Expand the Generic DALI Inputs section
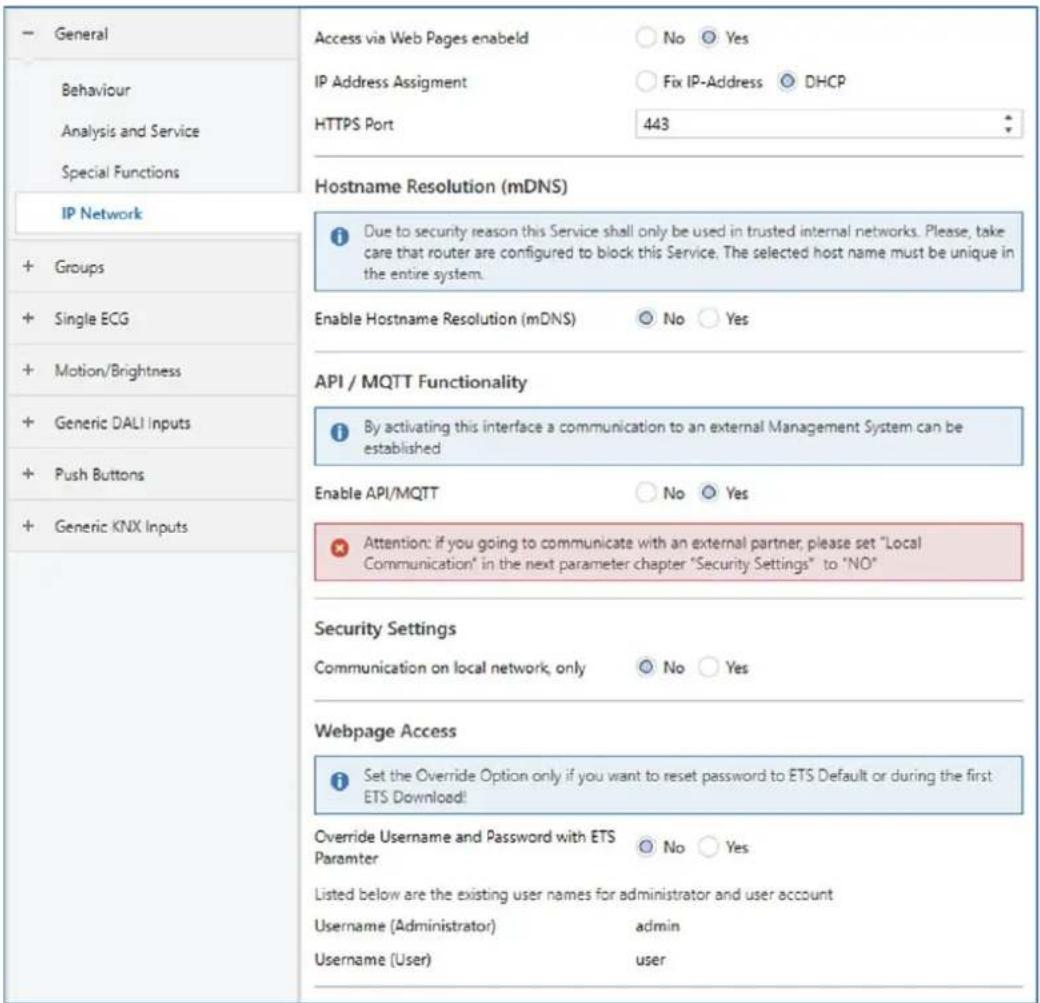The height and width of the screenshot is (1003, 1040). click(x=28, y=422)
